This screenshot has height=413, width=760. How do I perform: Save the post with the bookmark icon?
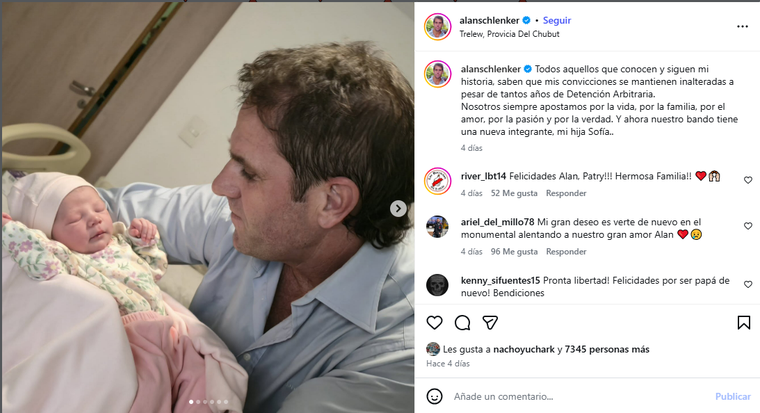pos(743,323)
